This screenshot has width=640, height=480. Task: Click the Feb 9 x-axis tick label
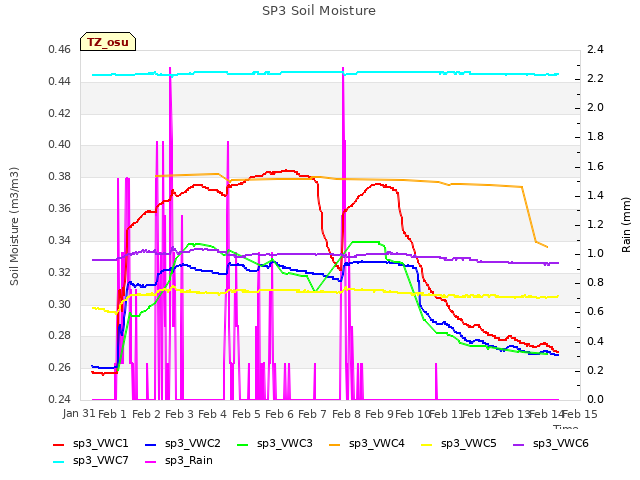tap(379, 414)
